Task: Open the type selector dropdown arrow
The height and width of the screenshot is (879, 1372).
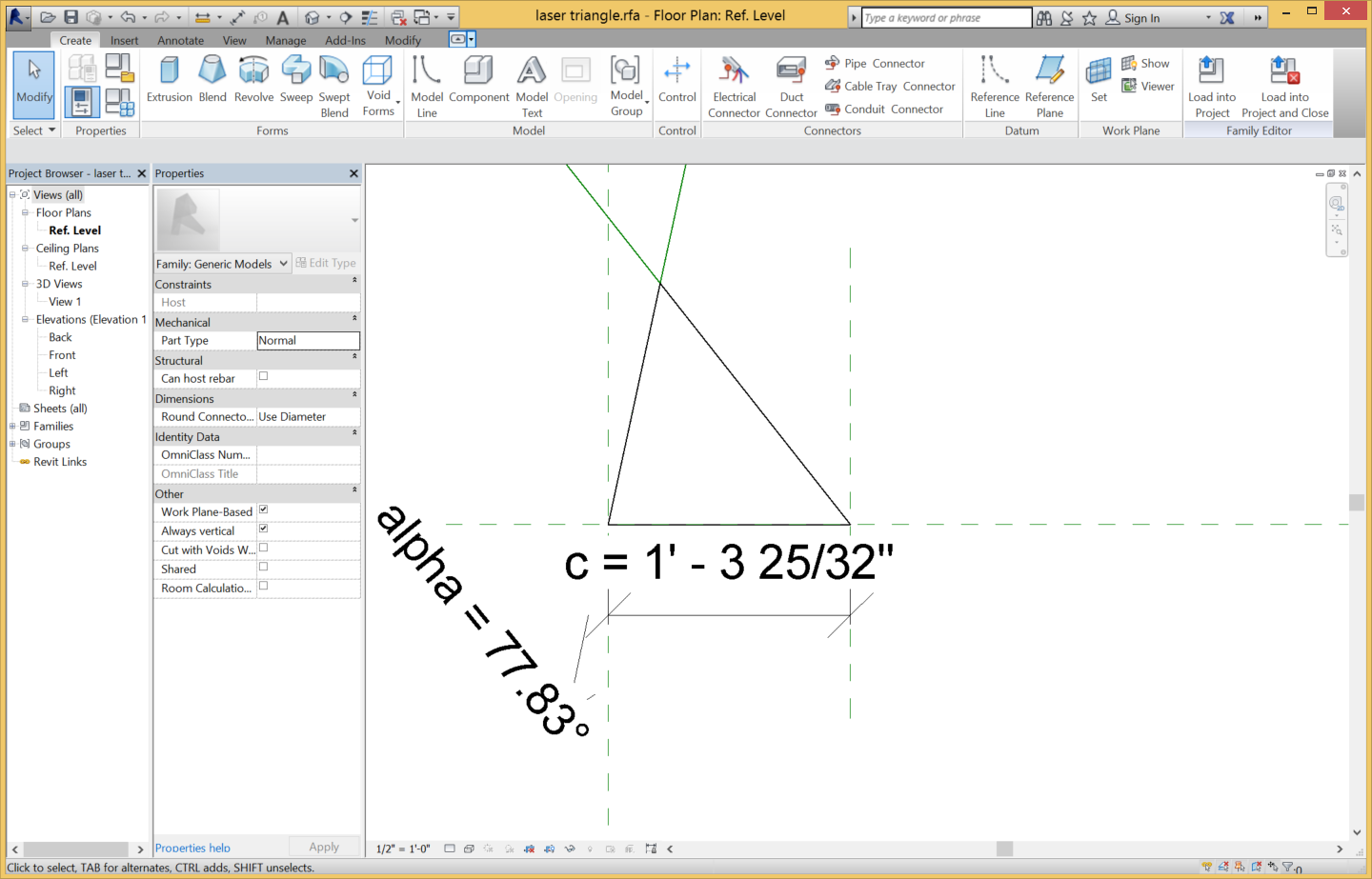Action: click(x=354, y=220)
